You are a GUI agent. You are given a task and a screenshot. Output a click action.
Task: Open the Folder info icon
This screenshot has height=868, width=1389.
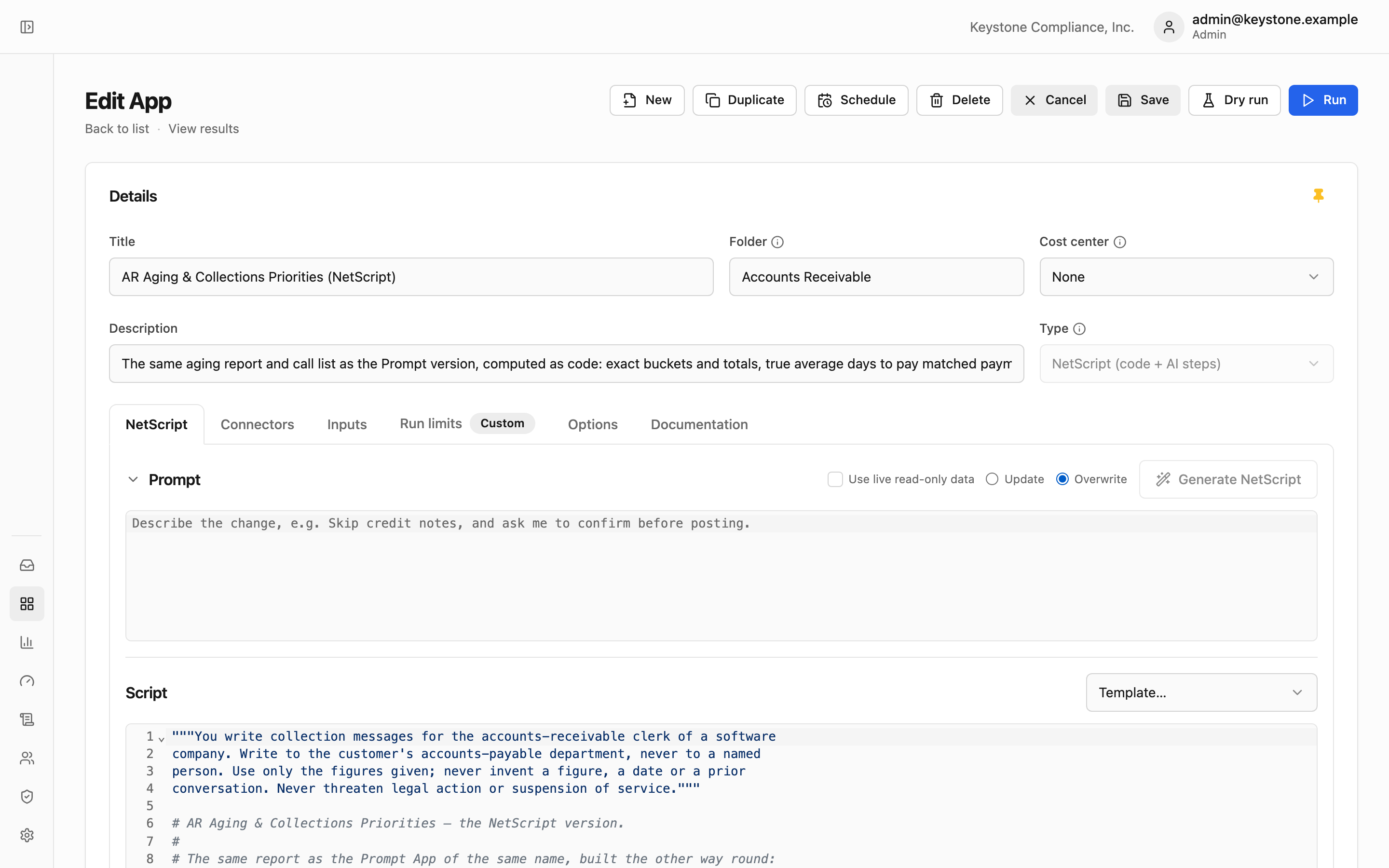(x=777, y=242)
